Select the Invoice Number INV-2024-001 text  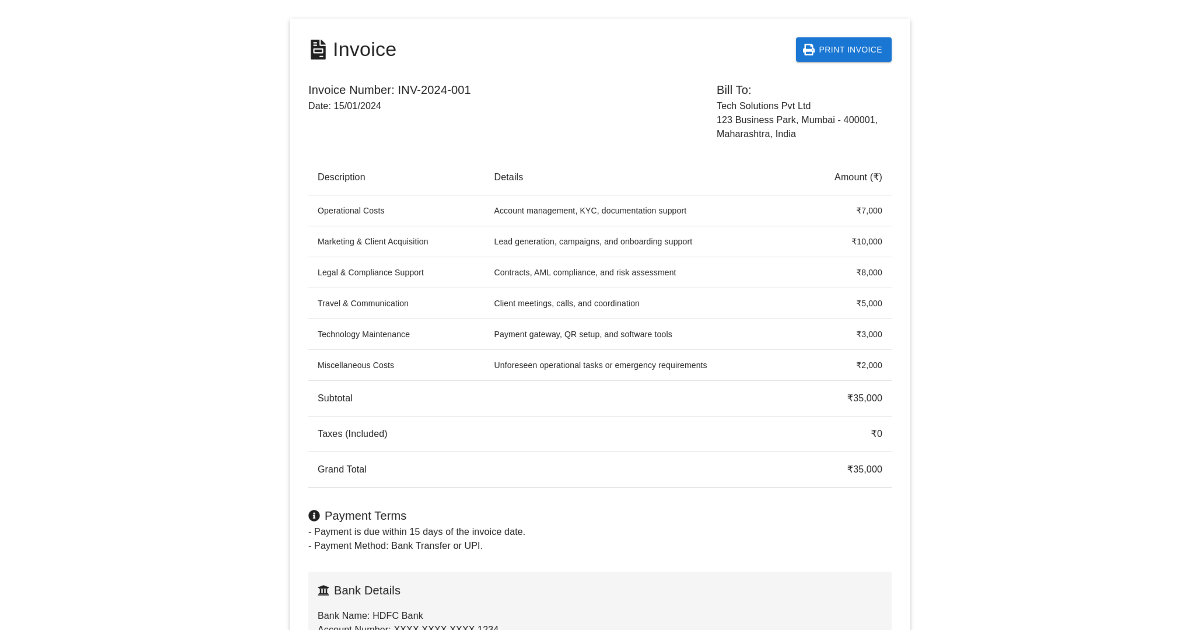[x=389, y=90]
